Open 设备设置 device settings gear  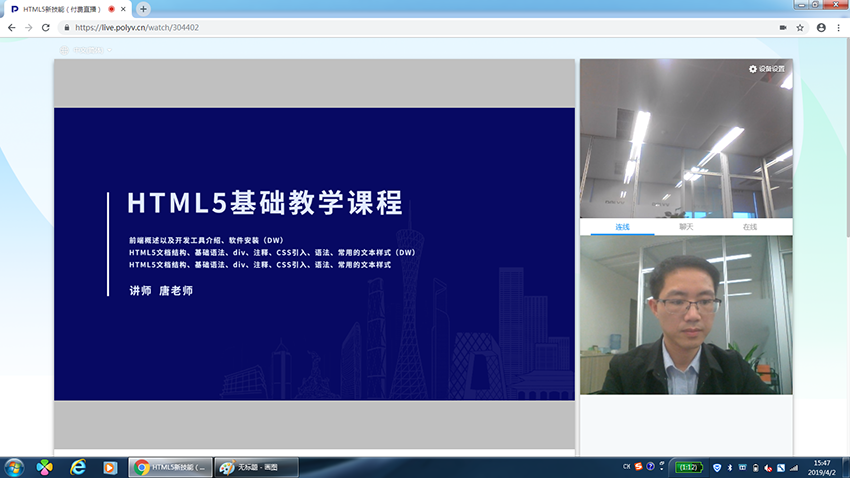pos(766,69)
